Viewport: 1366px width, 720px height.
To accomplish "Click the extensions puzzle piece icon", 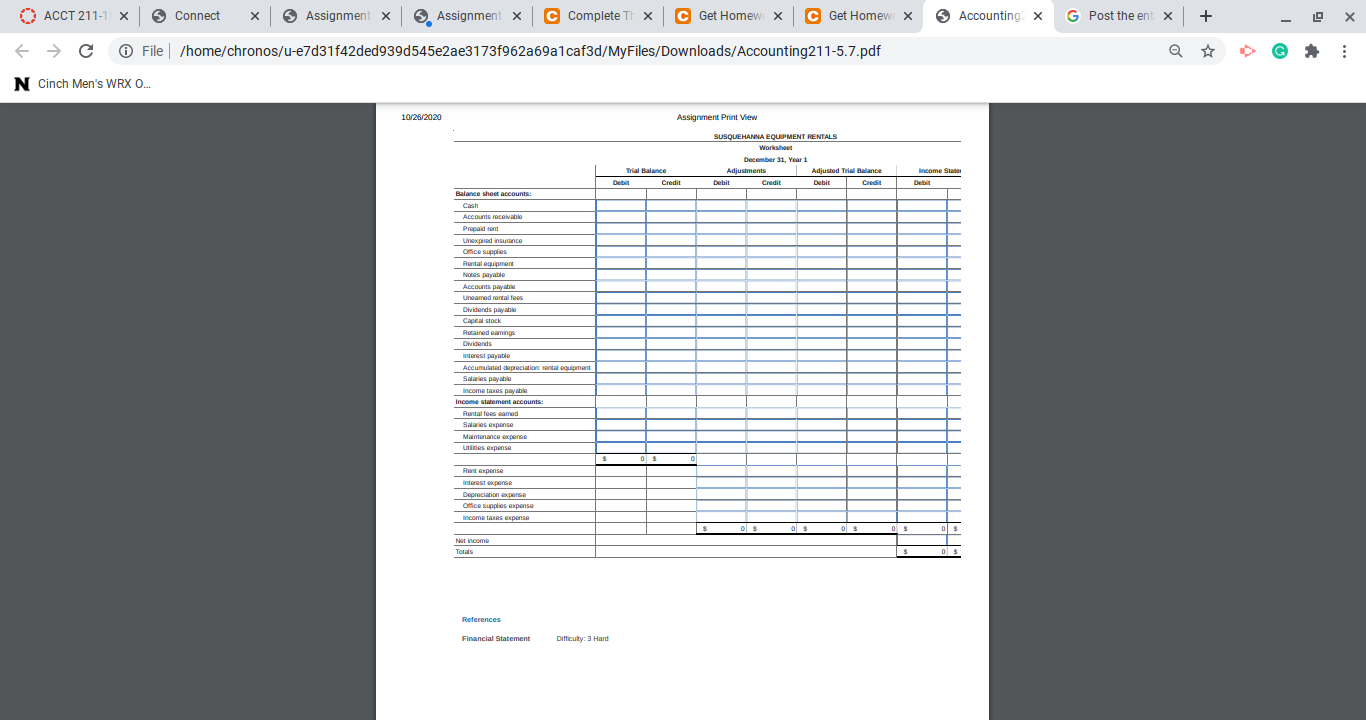I will 1312,50.
